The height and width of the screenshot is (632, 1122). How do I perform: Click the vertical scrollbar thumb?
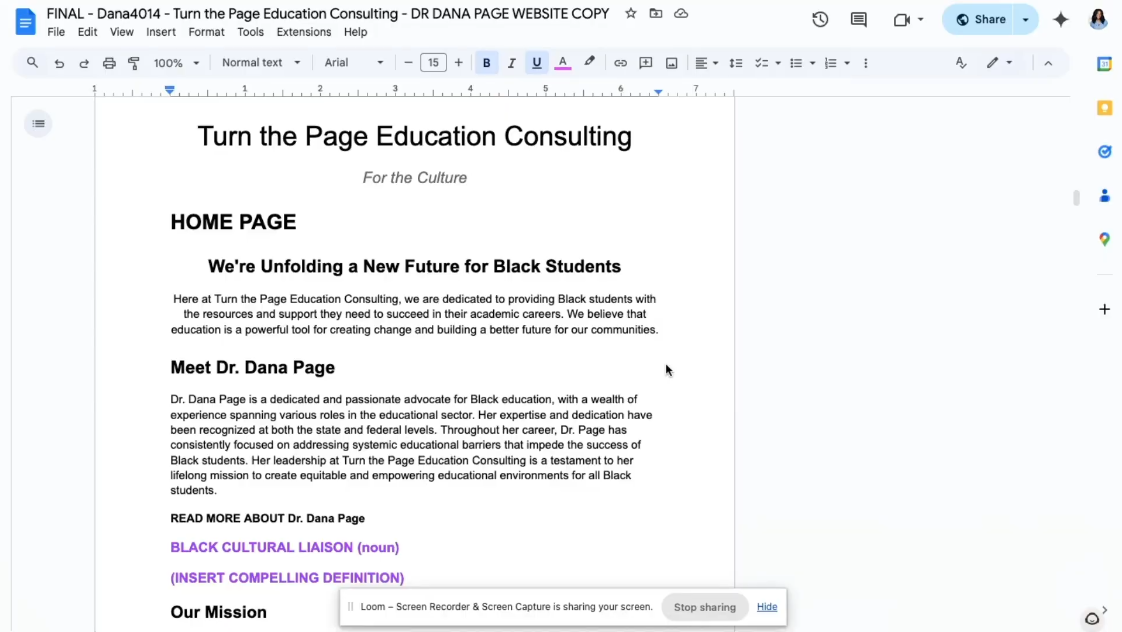point(1076,198)
